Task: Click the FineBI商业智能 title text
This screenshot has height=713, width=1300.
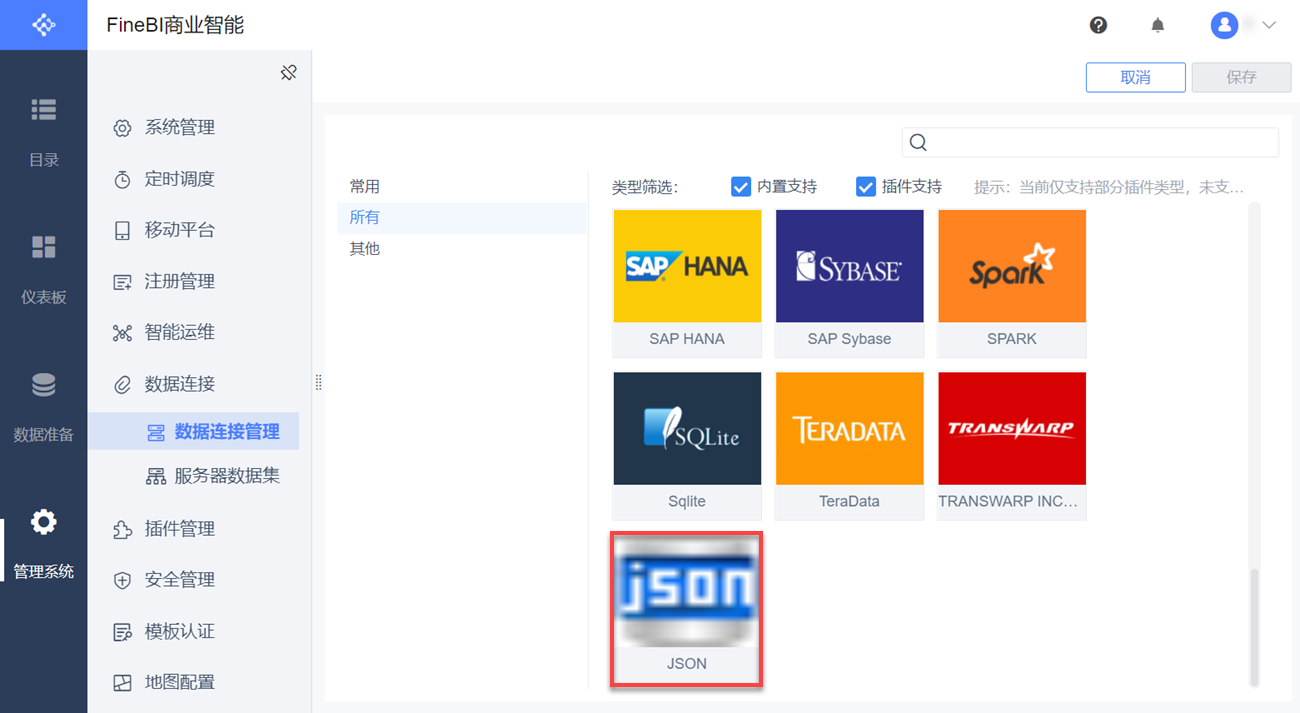Action: pos(175,25)
